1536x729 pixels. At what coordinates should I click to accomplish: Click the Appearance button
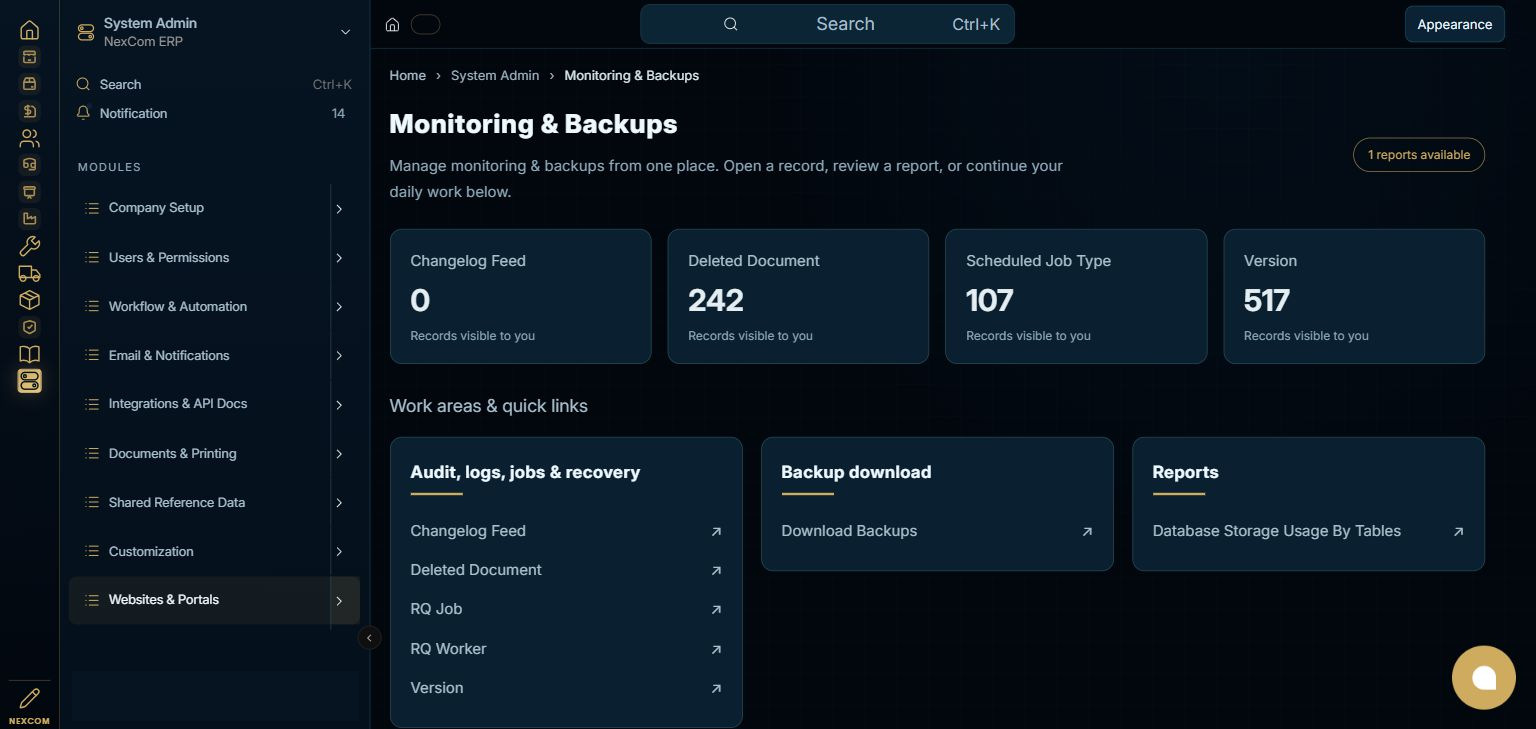[x=1454, y=25]
